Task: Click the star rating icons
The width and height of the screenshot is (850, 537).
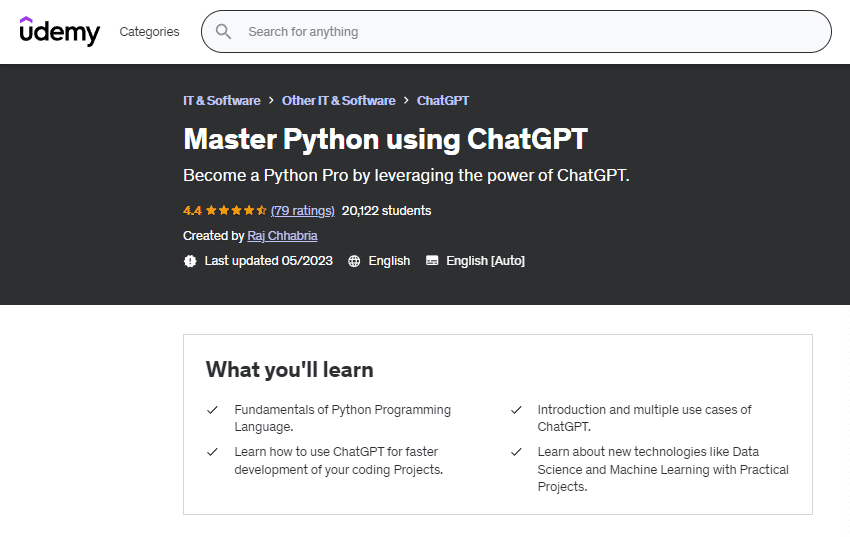Action: click(x=236, y=211)
